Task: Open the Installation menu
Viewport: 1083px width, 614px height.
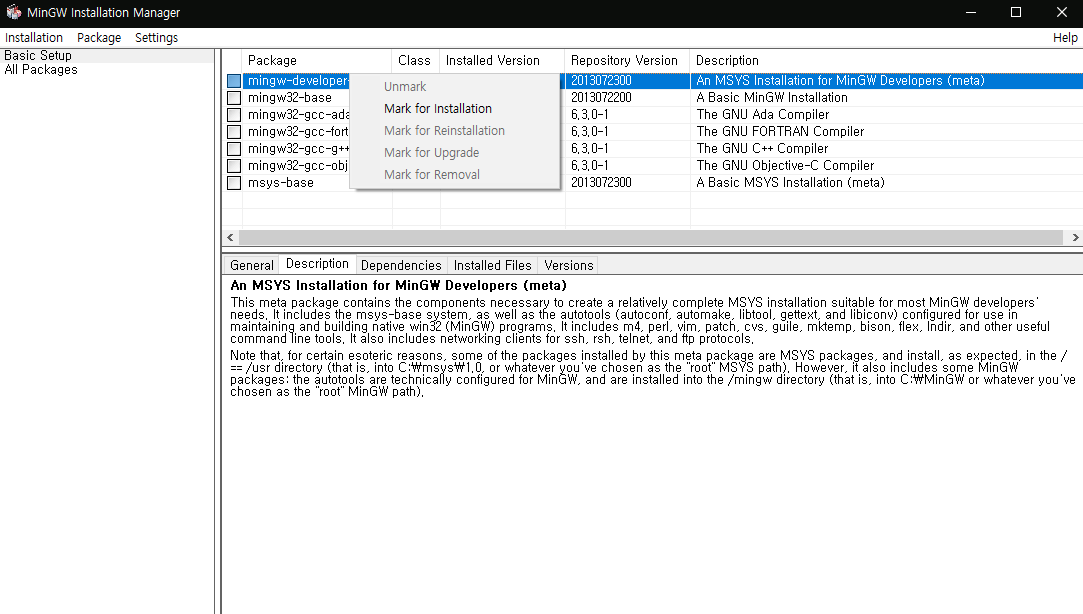Action: coord(34,38)
